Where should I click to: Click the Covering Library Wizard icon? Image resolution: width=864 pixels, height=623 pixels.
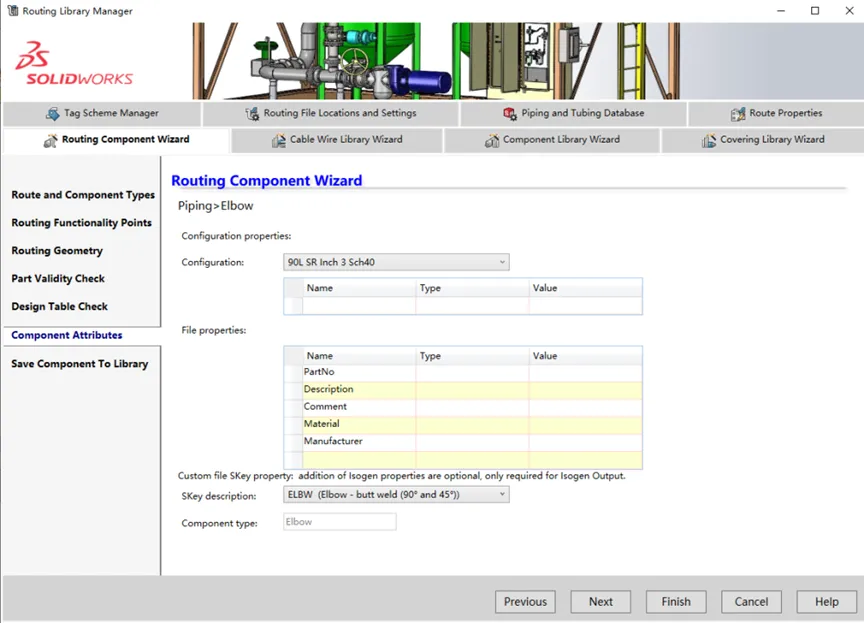pos(709,140)
